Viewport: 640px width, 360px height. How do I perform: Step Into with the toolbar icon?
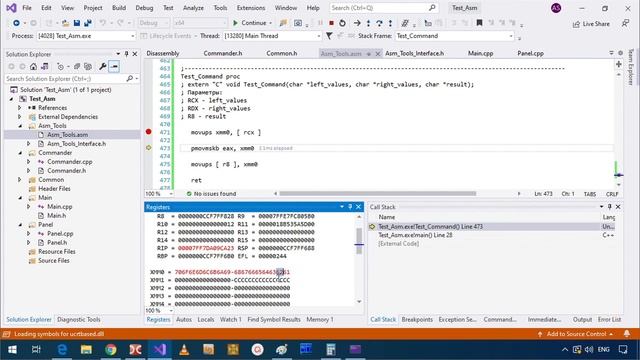coord(369,23)
